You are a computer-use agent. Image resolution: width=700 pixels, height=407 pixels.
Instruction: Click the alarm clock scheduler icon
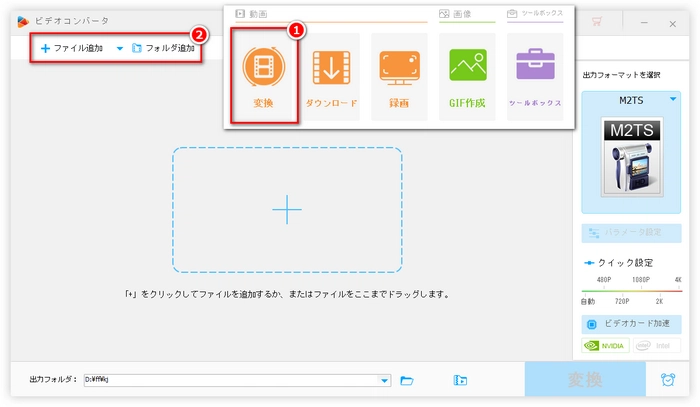pos(667,380)
